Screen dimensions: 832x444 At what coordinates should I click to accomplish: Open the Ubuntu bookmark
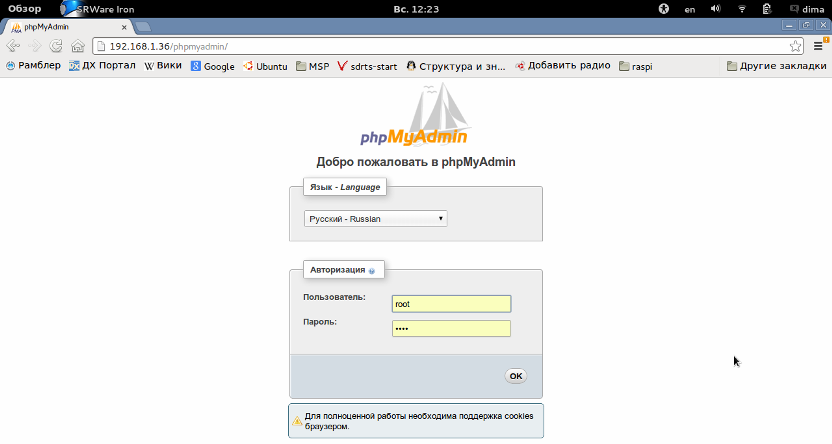pyautogui.click(x=265, y=66)
